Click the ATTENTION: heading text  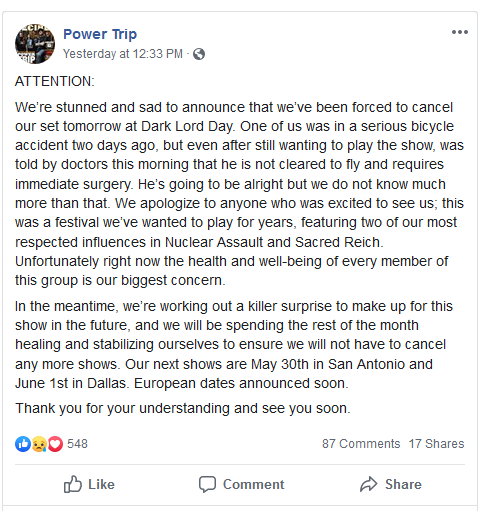[x=55, y=81]
